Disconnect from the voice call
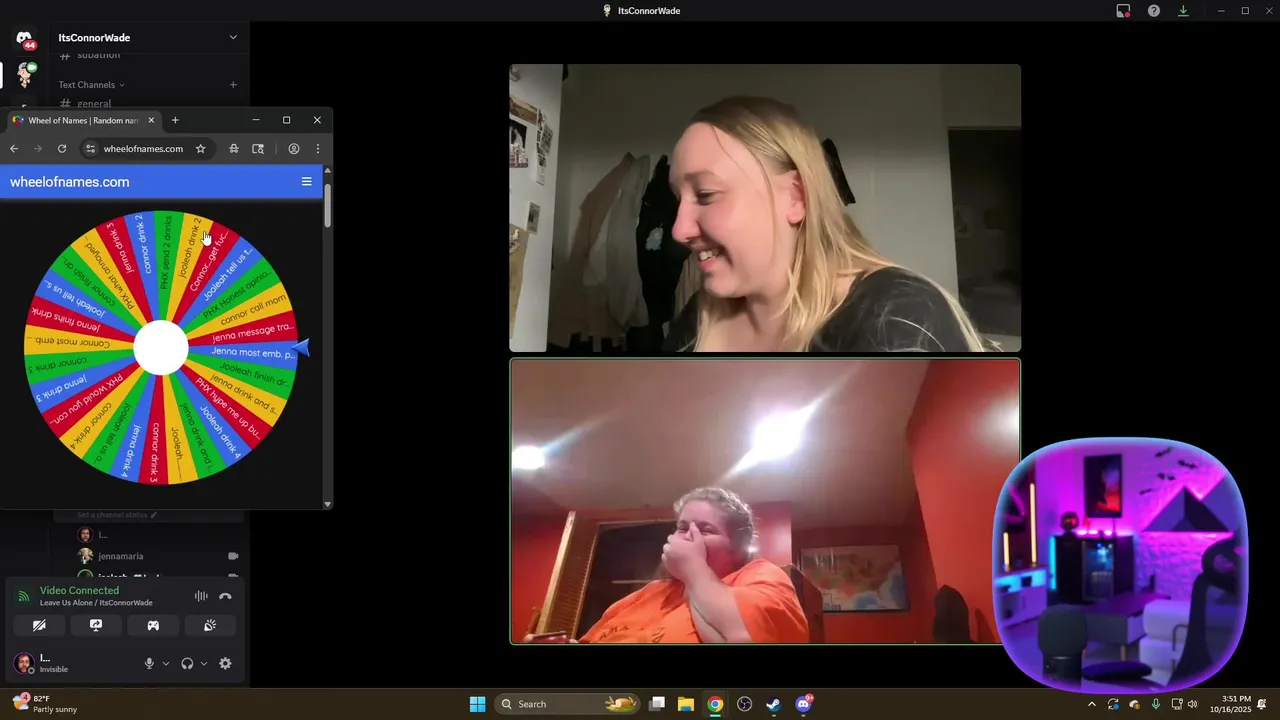1280x720 pixels. (x=225, y=596)
